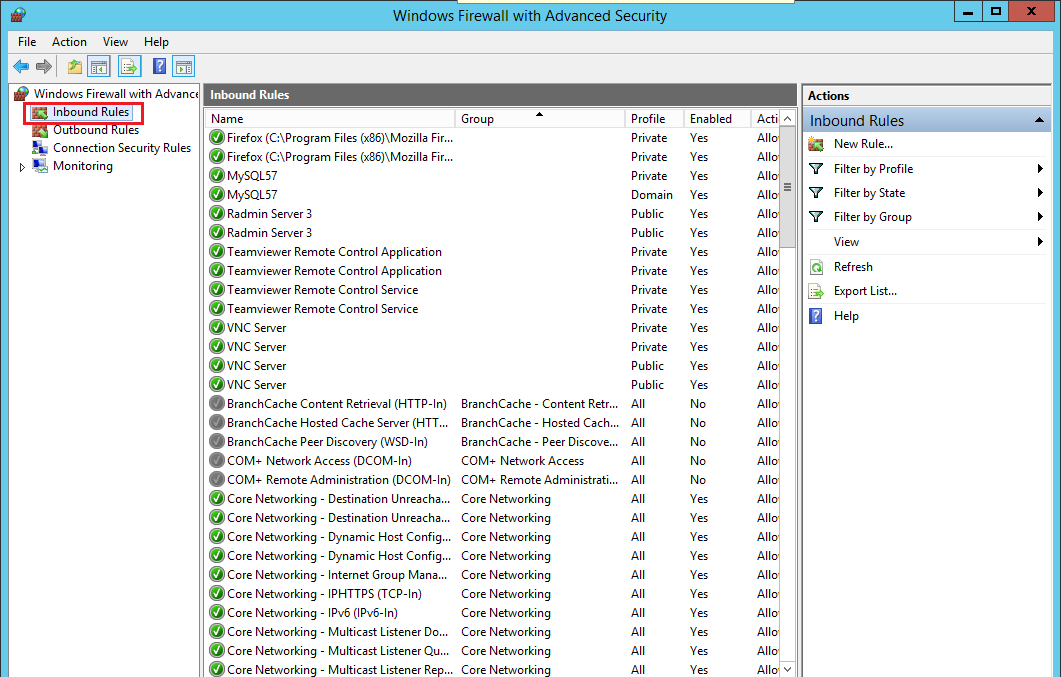Click the export list document toolbar icon
This screenshot has height=677, width=1061.
[x=128, y=66]
